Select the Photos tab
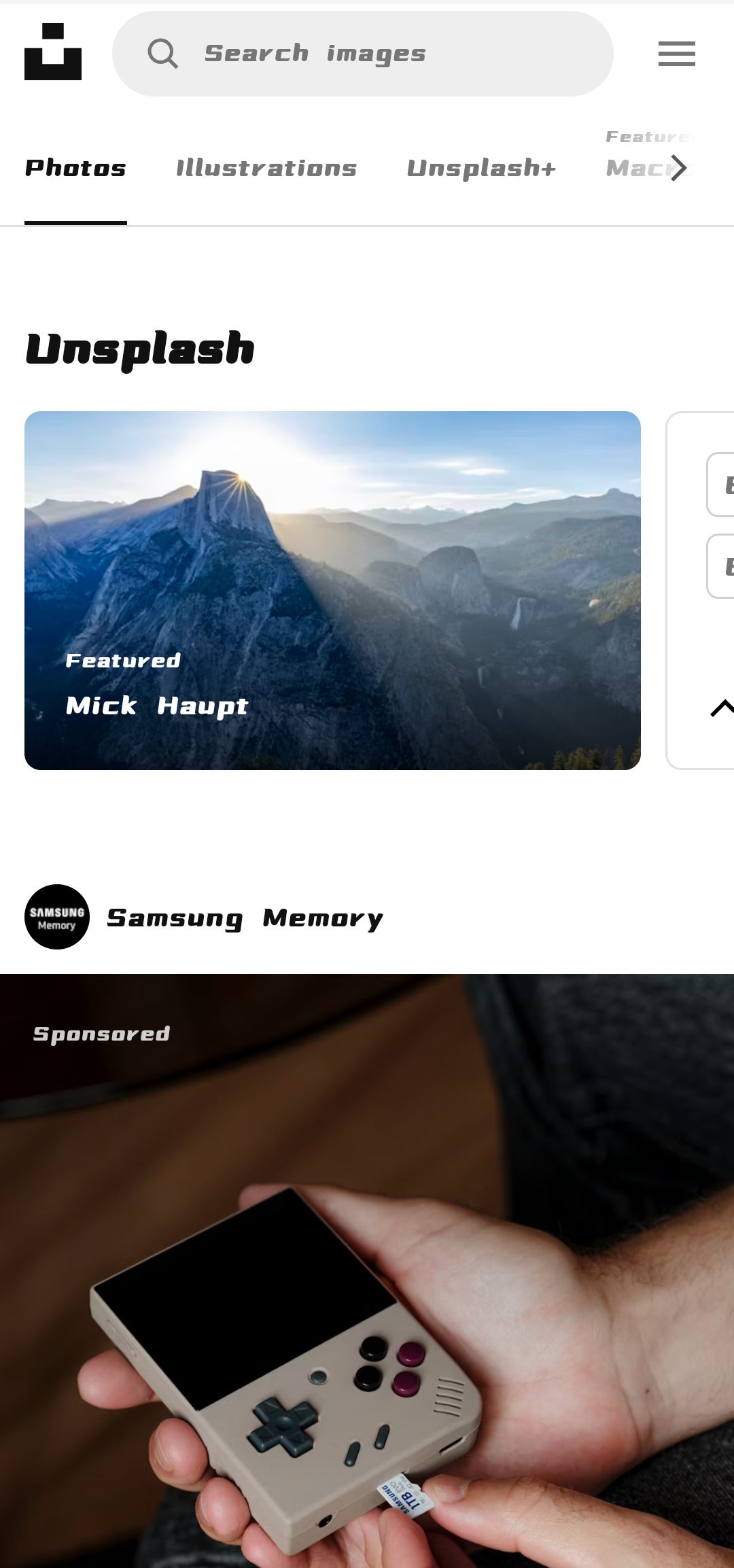 (75, 168)
